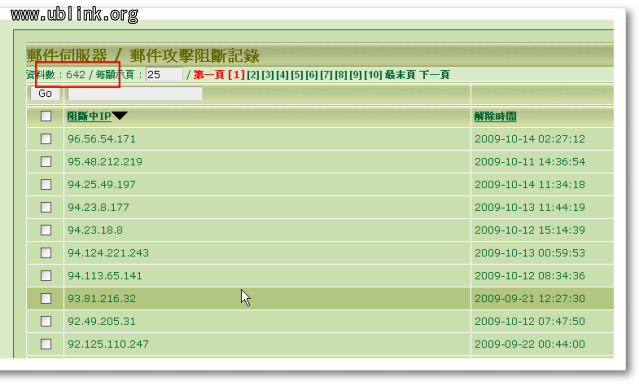The height and width of the screenshot is (386, 639).
Task: Mark checkbox next to 94.124.221.243
Action: (46, 253)
